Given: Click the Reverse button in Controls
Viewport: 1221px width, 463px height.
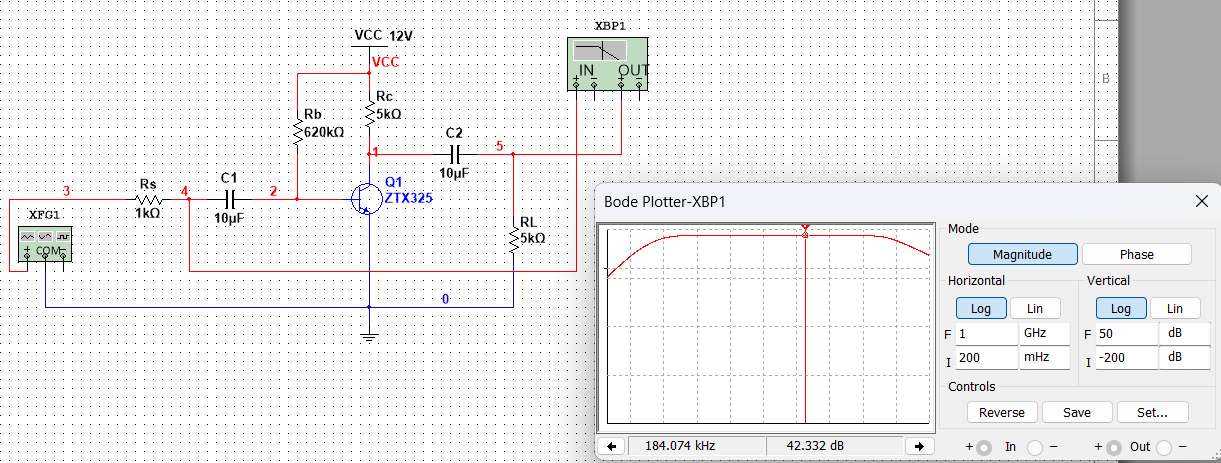Looking at the screenshot, I should pyautogui.click(x=1002, y=412).
